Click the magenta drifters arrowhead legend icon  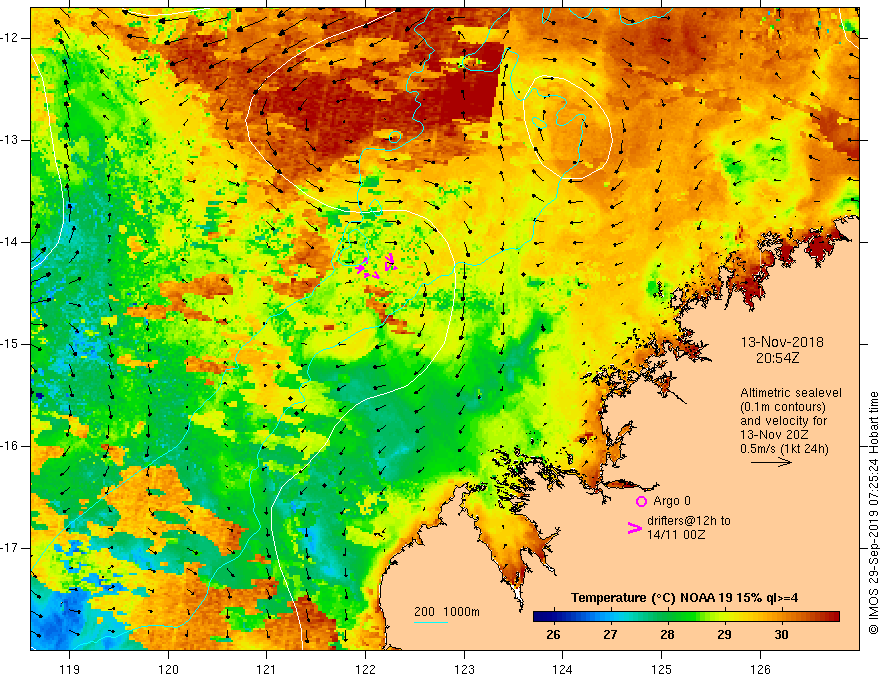point(635,528)
